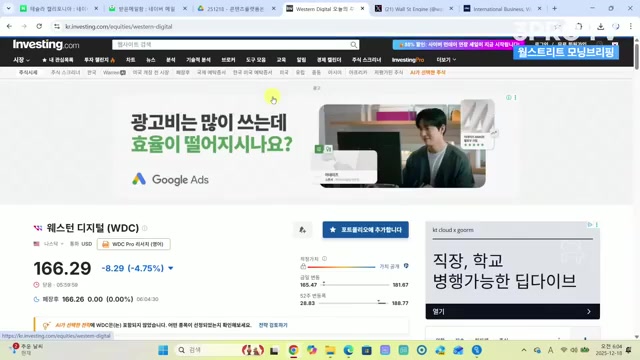Show hidden system tray icons chevron

[524, 350]
